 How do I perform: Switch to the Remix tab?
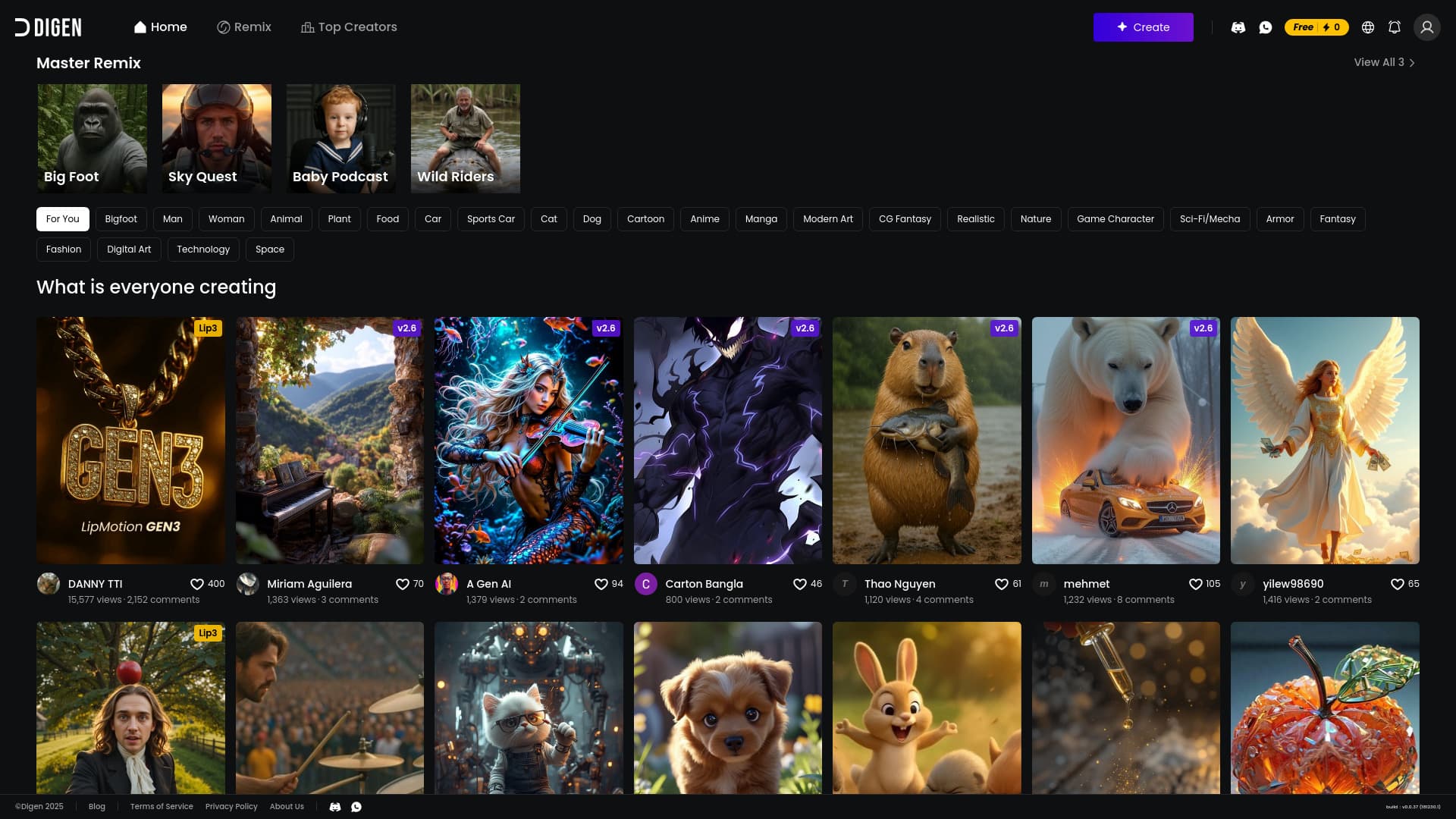tap(244, 27)
